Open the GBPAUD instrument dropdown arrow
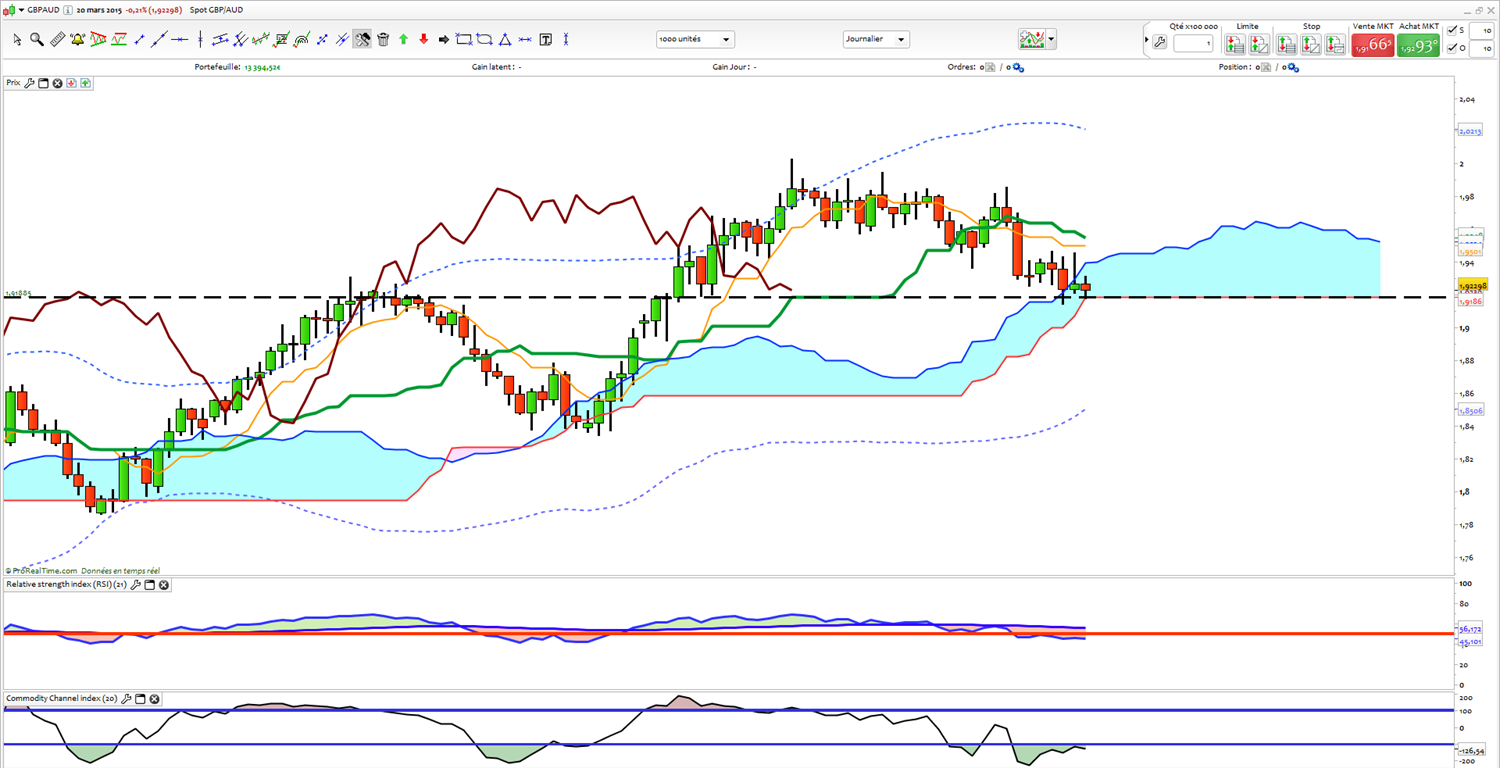 21,10
